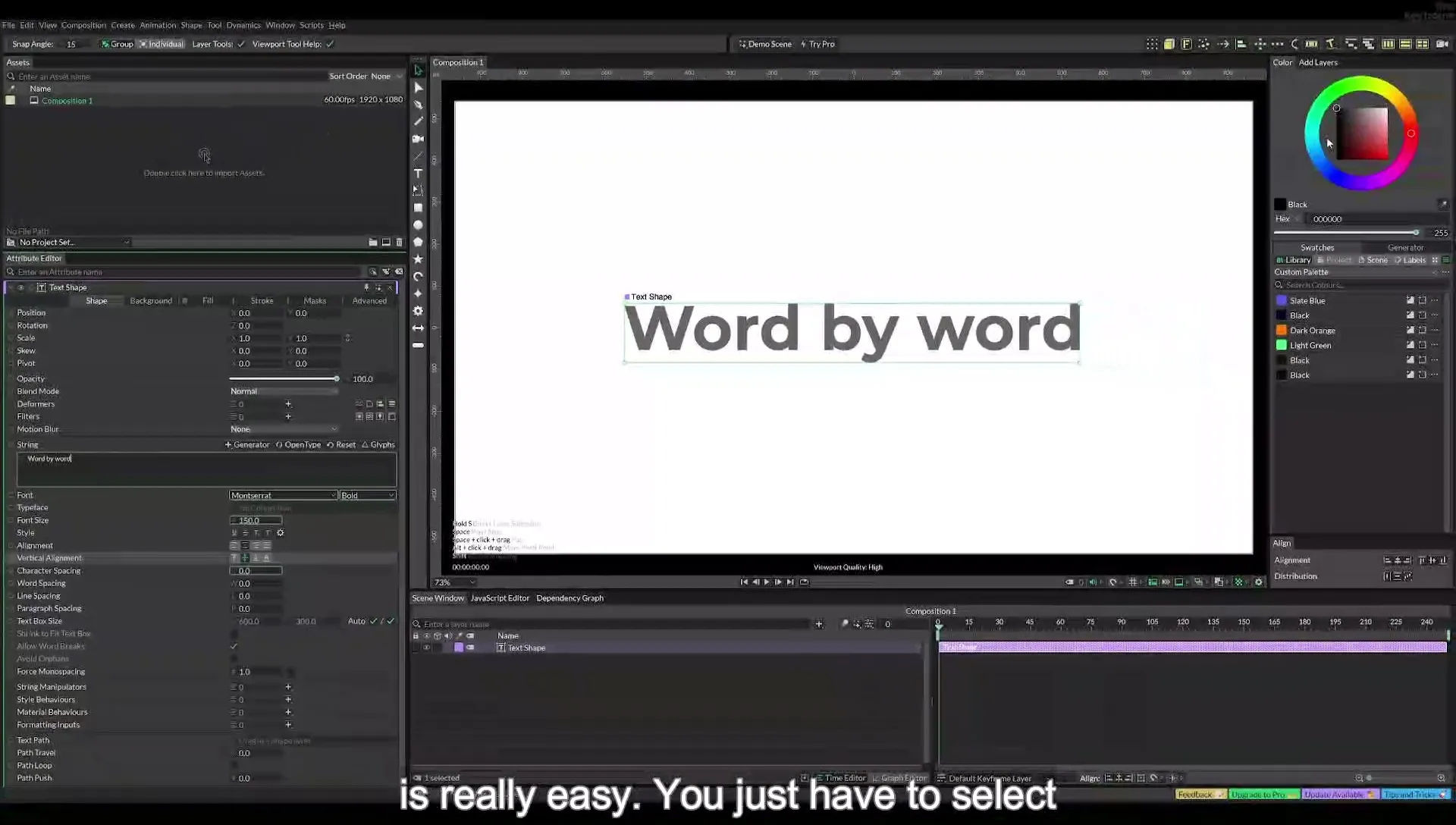Click the add layer plus icon in Scene Window
1456x825 pixels.
pos(819,624)
